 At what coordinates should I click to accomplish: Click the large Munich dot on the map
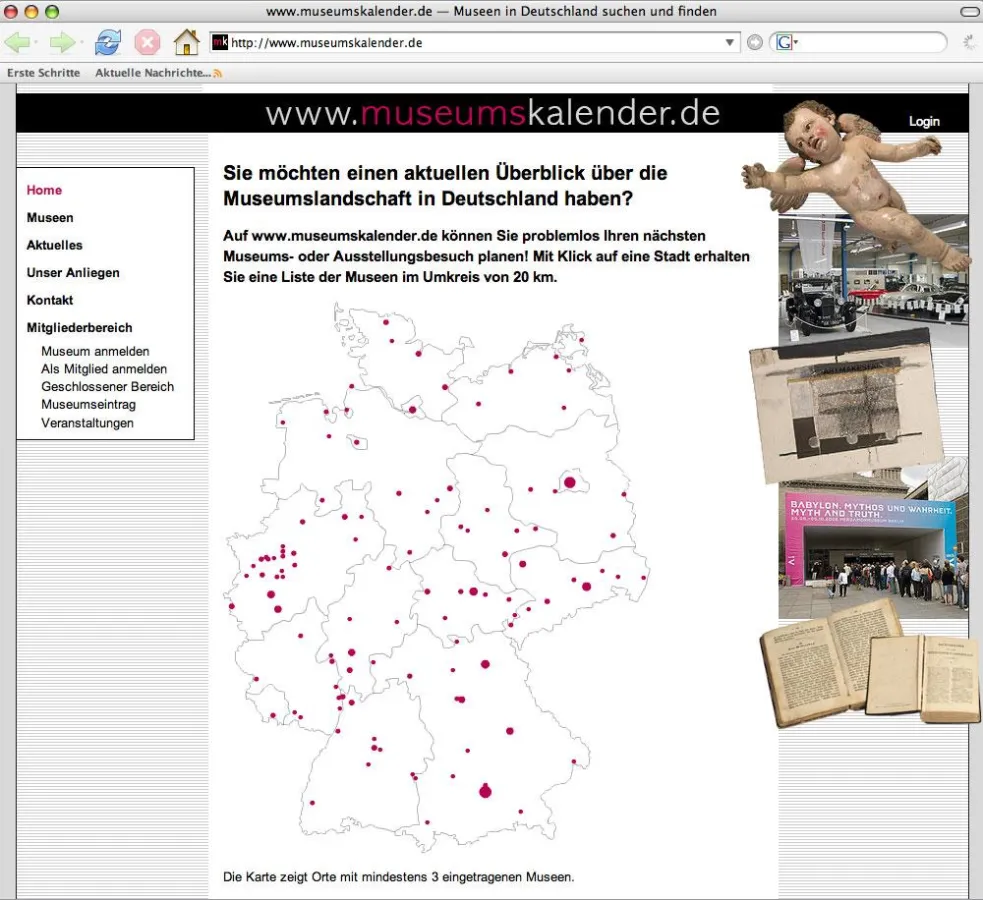[485, 790]
